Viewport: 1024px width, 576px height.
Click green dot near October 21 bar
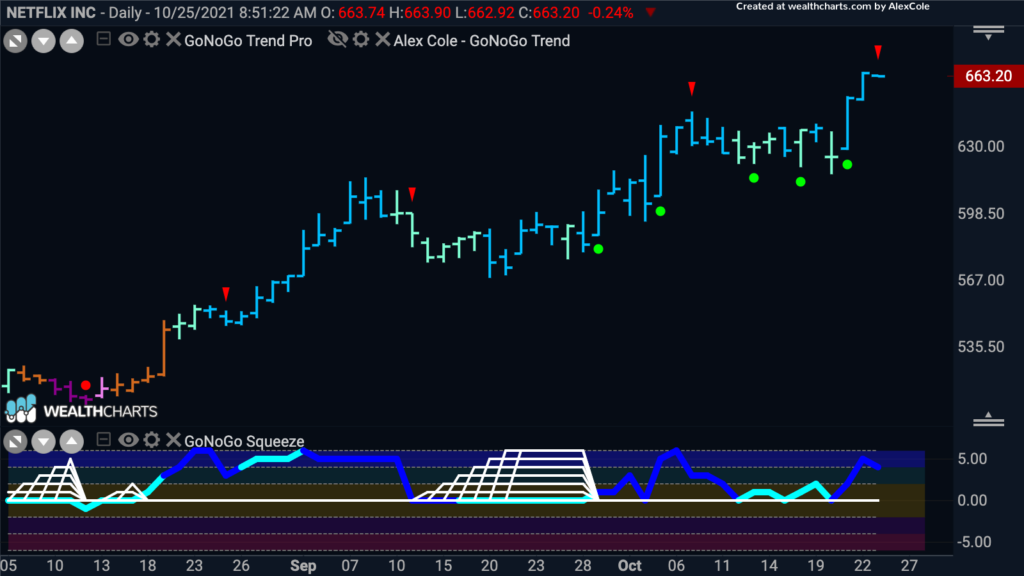pos(847,165)
